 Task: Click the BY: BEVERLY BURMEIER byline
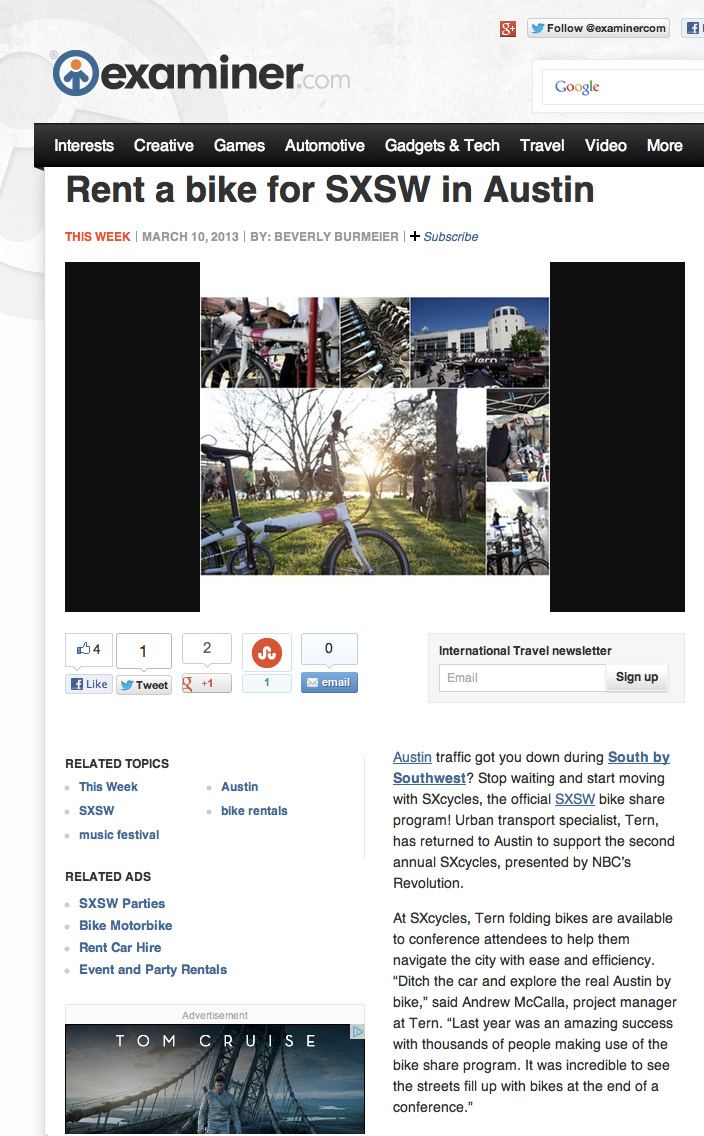tap(324, 237)
